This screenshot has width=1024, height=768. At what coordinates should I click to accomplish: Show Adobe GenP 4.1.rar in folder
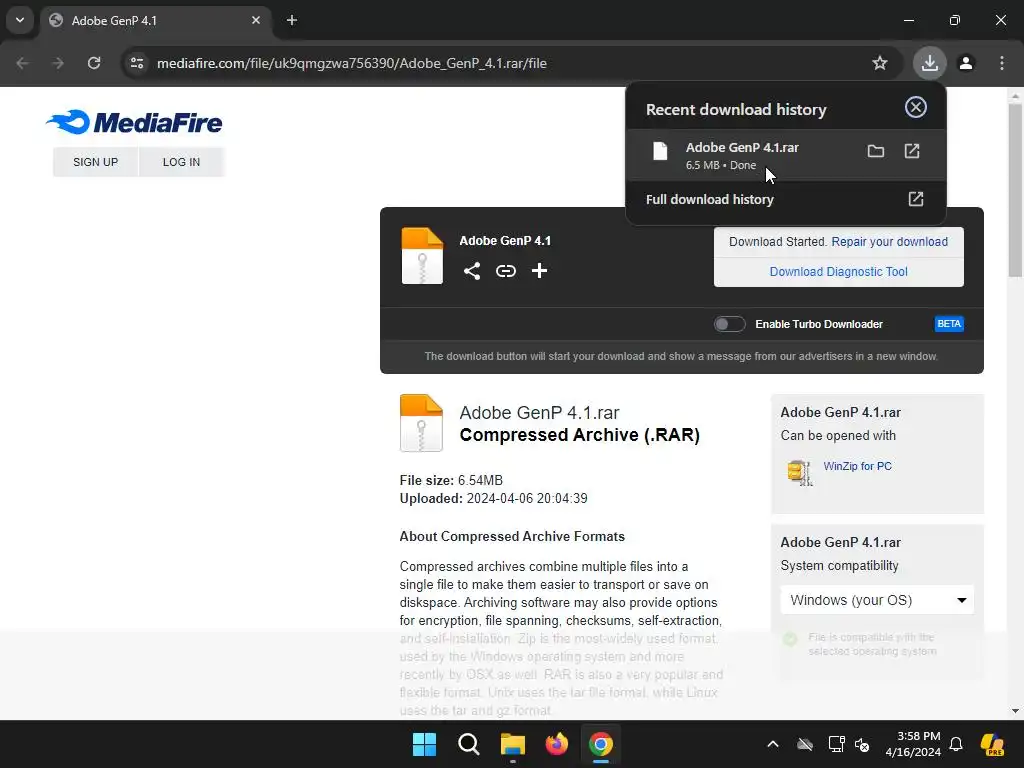[876, 152]
